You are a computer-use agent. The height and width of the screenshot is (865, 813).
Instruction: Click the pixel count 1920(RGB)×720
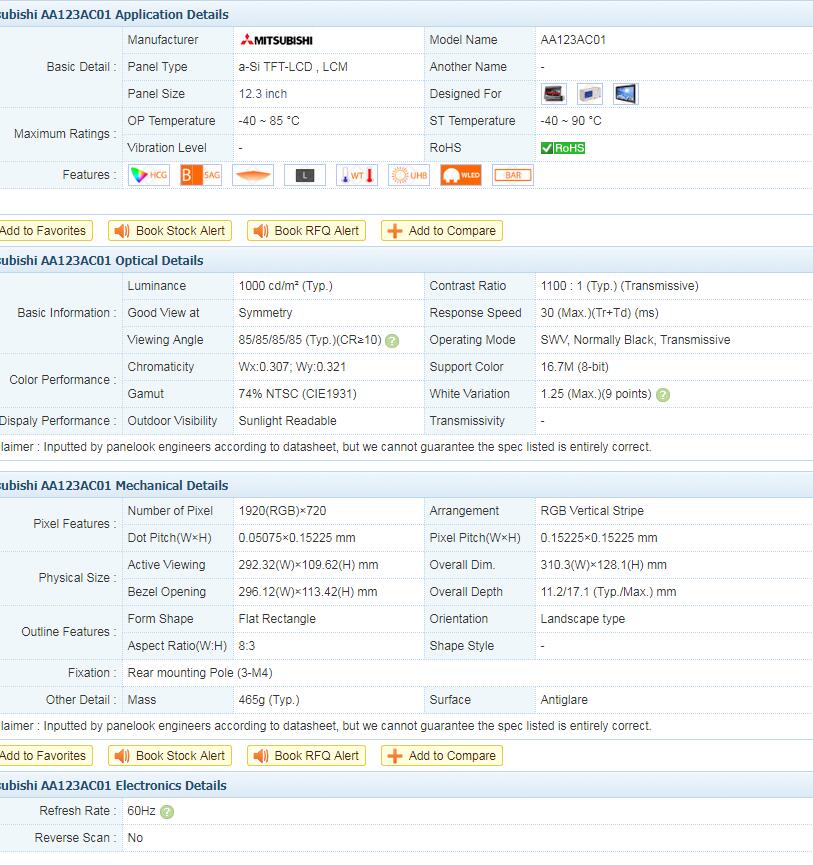coord(282,511)
